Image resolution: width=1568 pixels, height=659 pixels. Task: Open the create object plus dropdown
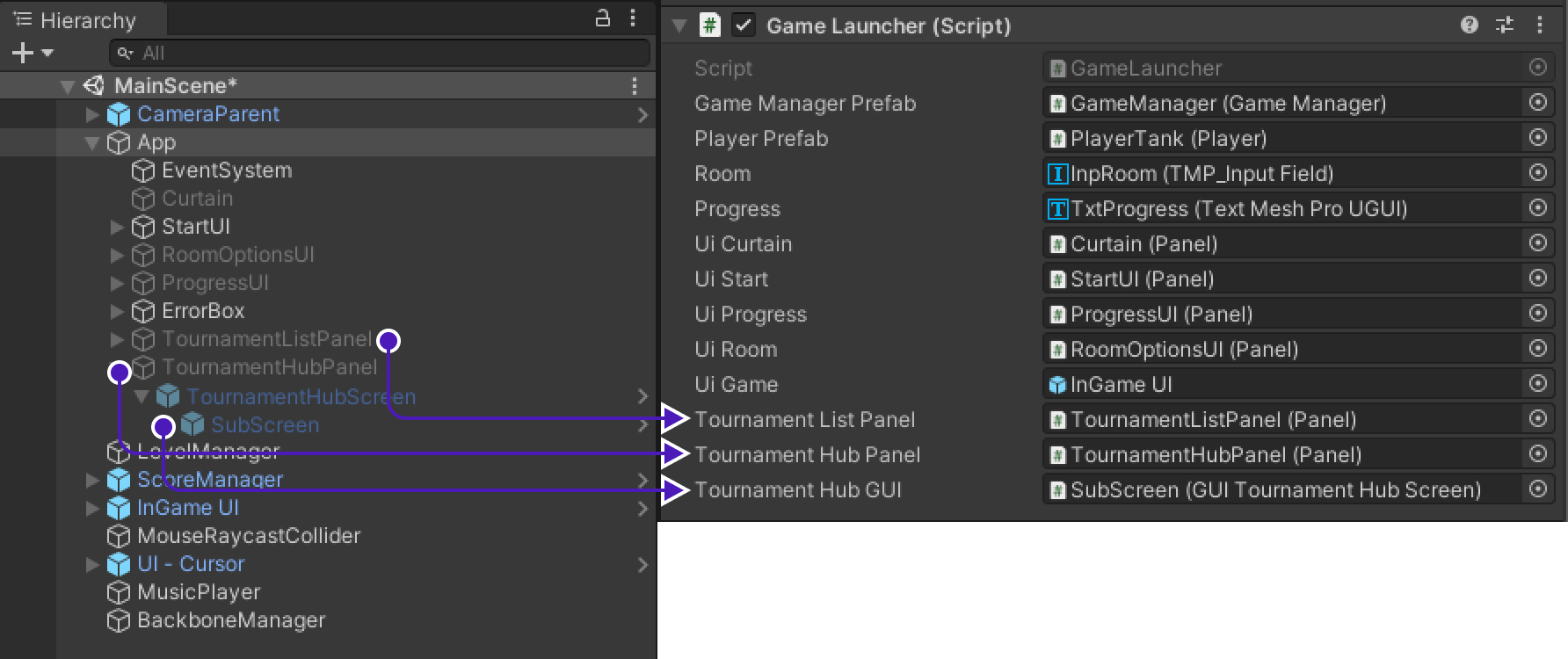tap(33, 54)
